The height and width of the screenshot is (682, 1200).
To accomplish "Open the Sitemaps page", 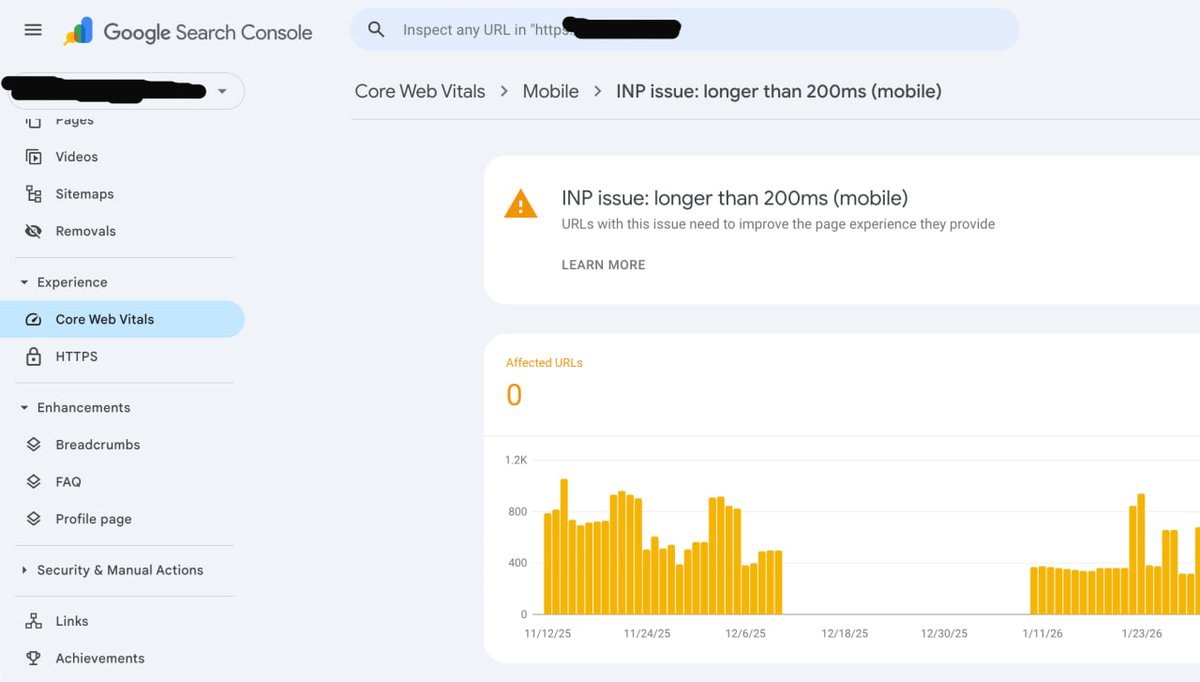I will pos(85,194).
